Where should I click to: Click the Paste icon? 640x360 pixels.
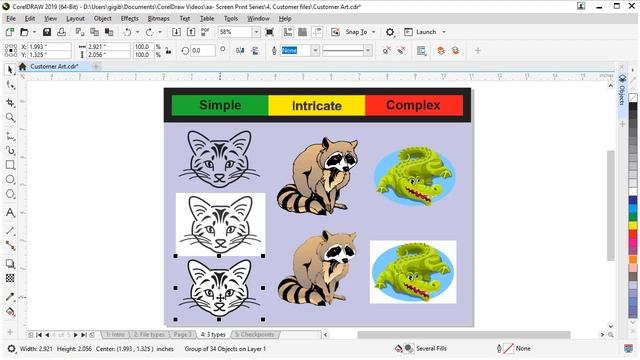tap(109, 32)
